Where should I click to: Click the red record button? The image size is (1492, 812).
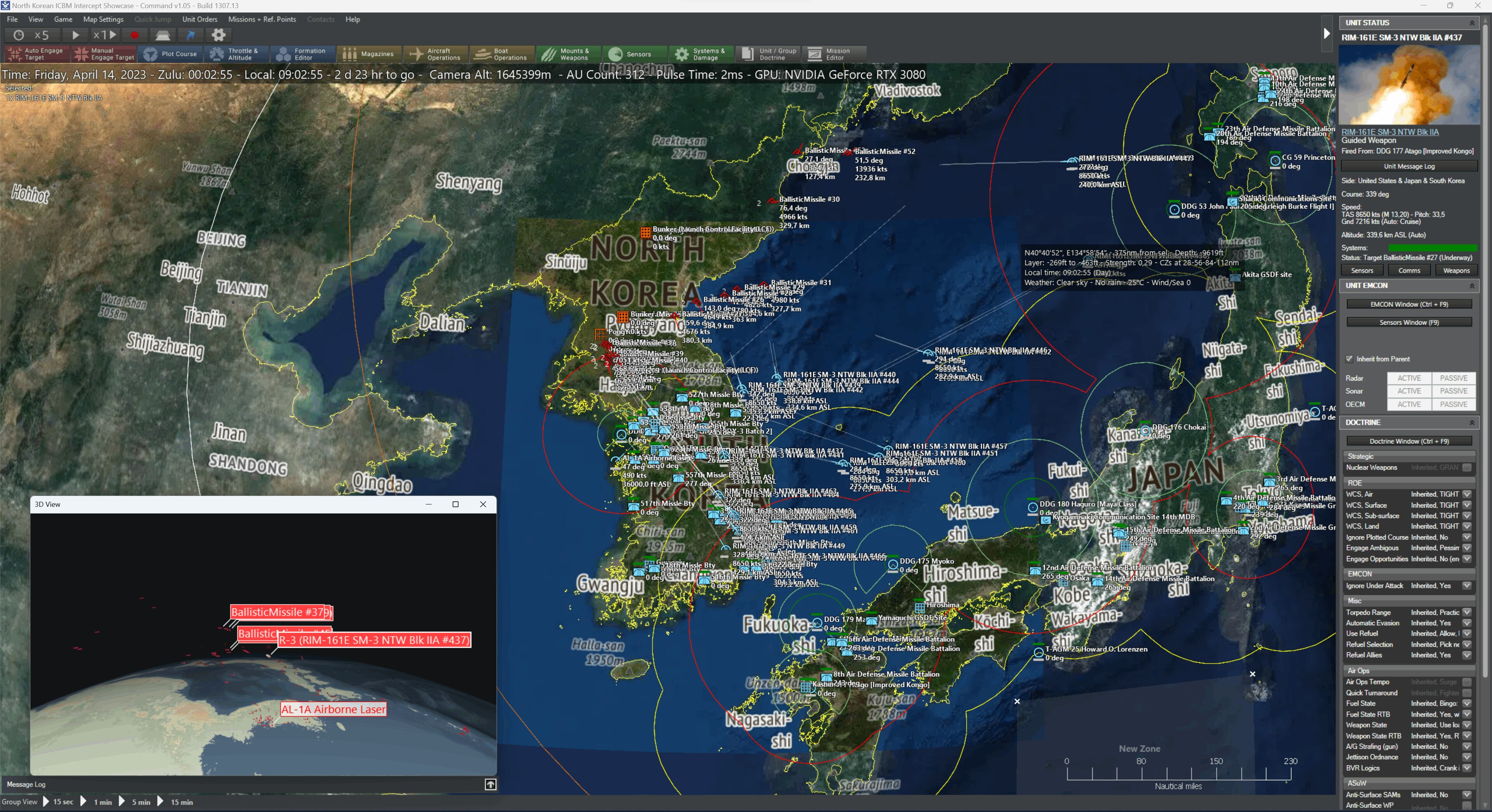[x=134, y=35]
